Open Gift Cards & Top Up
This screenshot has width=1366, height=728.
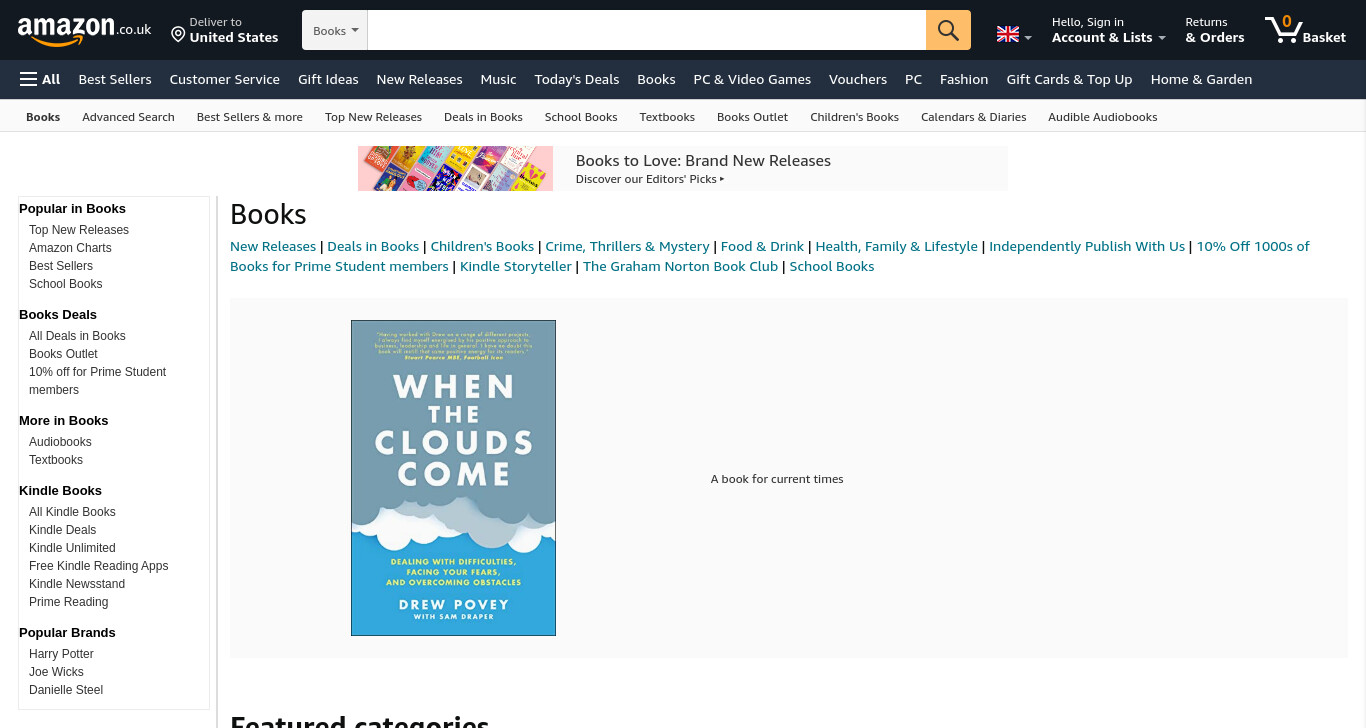tap(1069, 79)
